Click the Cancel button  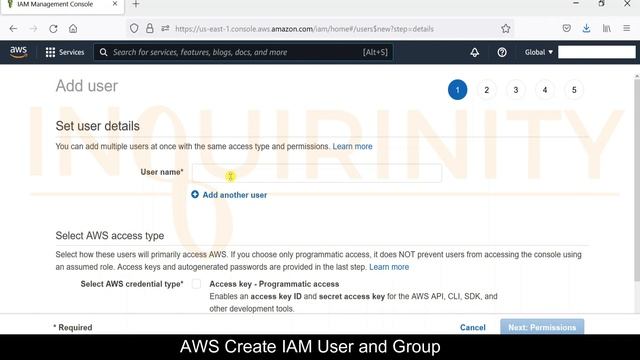473,327
